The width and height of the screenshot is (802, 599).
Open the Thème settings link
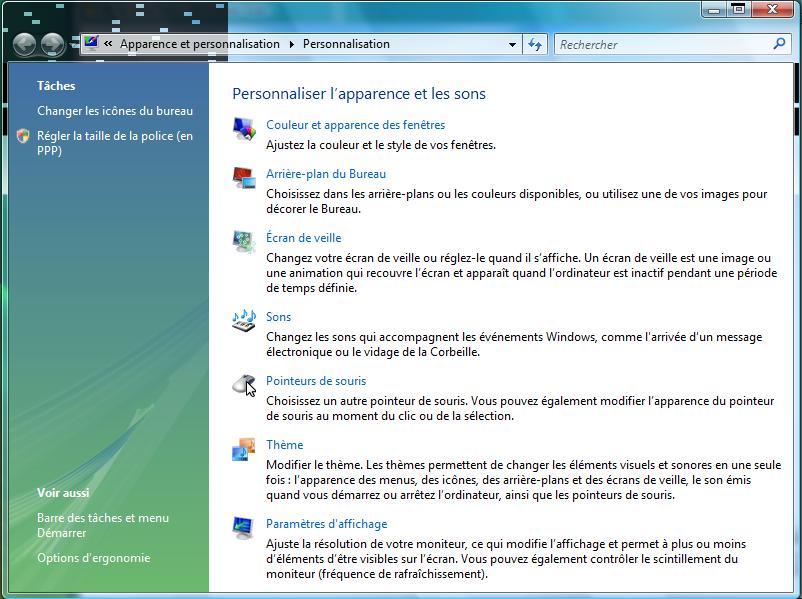(x=284, y=445)
